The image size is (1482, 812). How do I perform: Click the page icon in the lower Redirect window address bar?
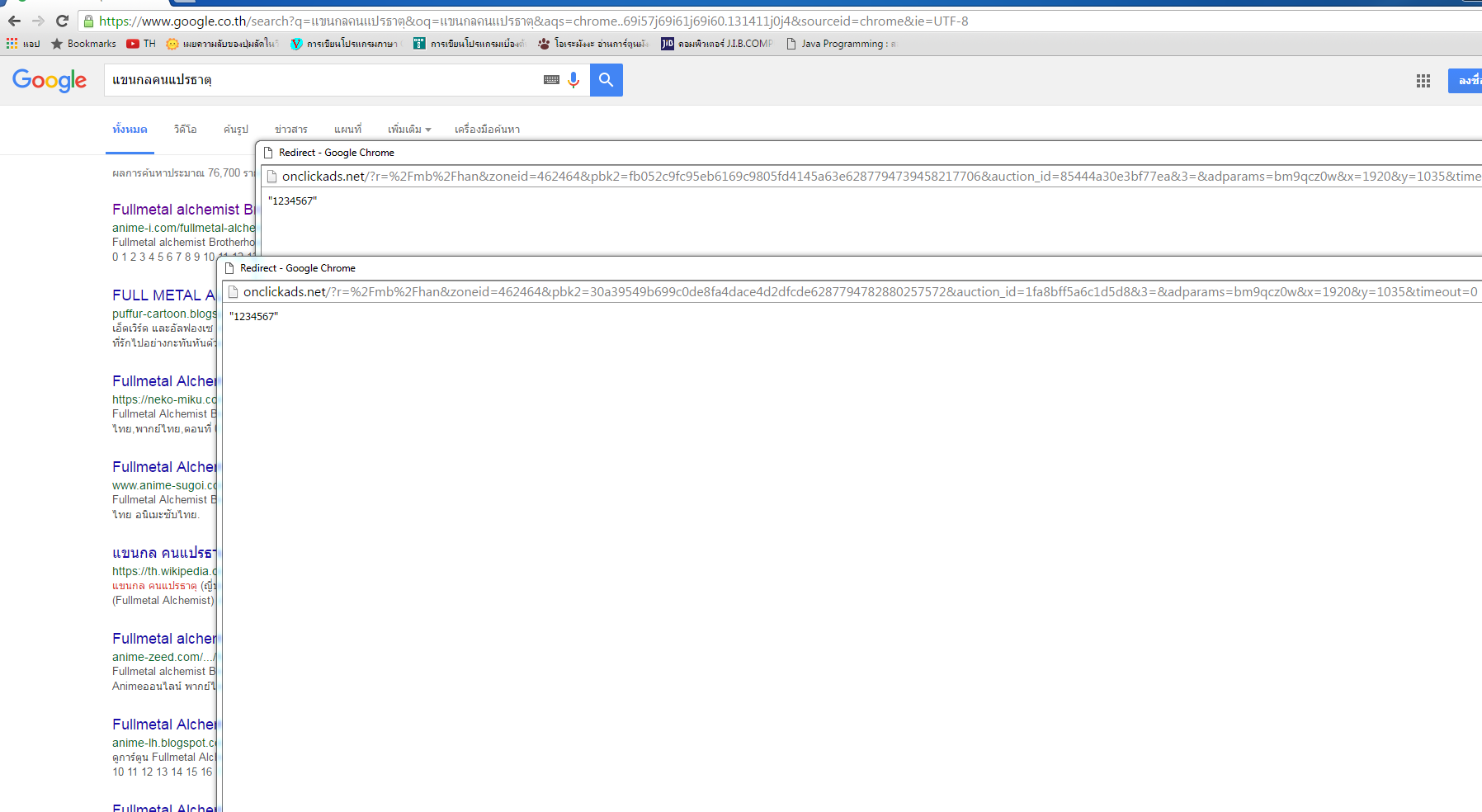(x=233, y=291)
